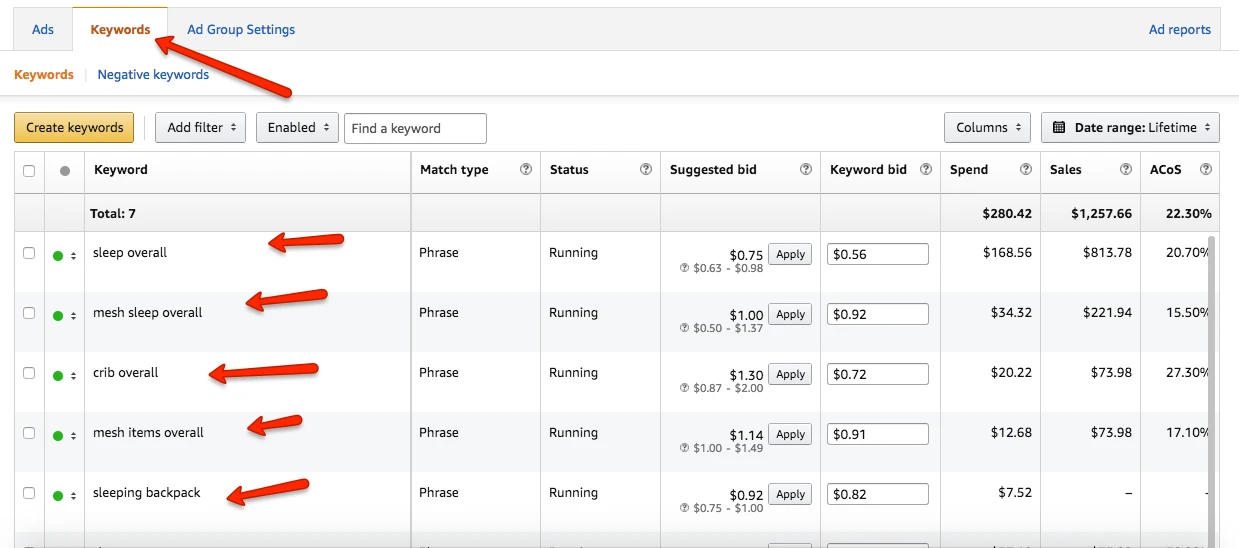Edit the $0.82 keyword bid field
This screenshot has width=1239, height=548.
878,494
